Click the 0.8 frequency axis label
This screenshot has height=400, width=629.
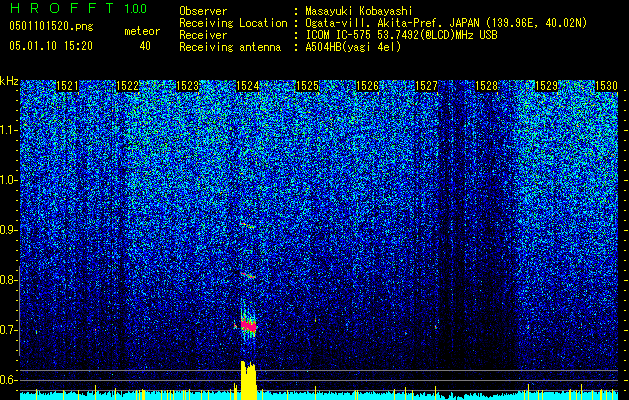8,280
